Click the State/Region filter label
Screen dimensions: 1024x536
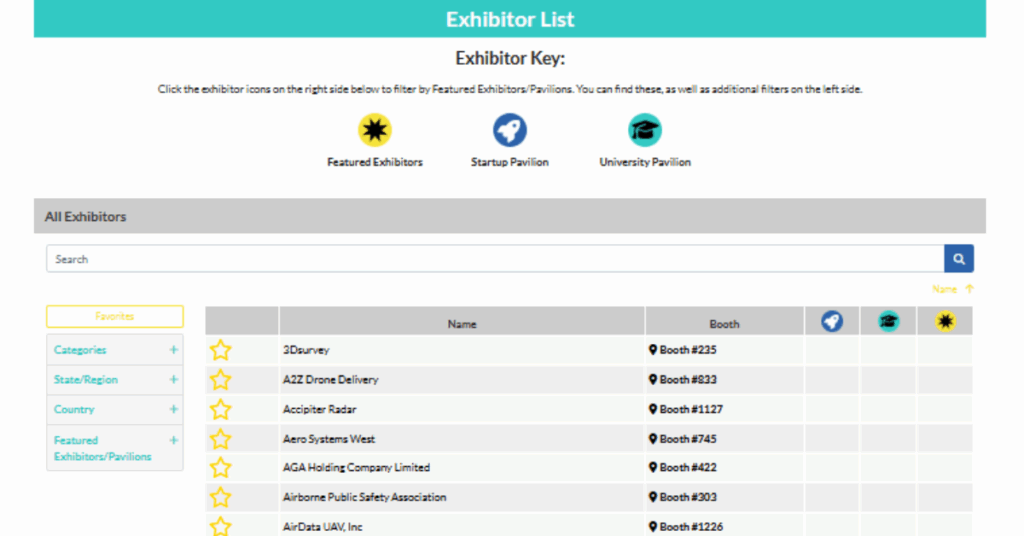(x=86, y=379)
